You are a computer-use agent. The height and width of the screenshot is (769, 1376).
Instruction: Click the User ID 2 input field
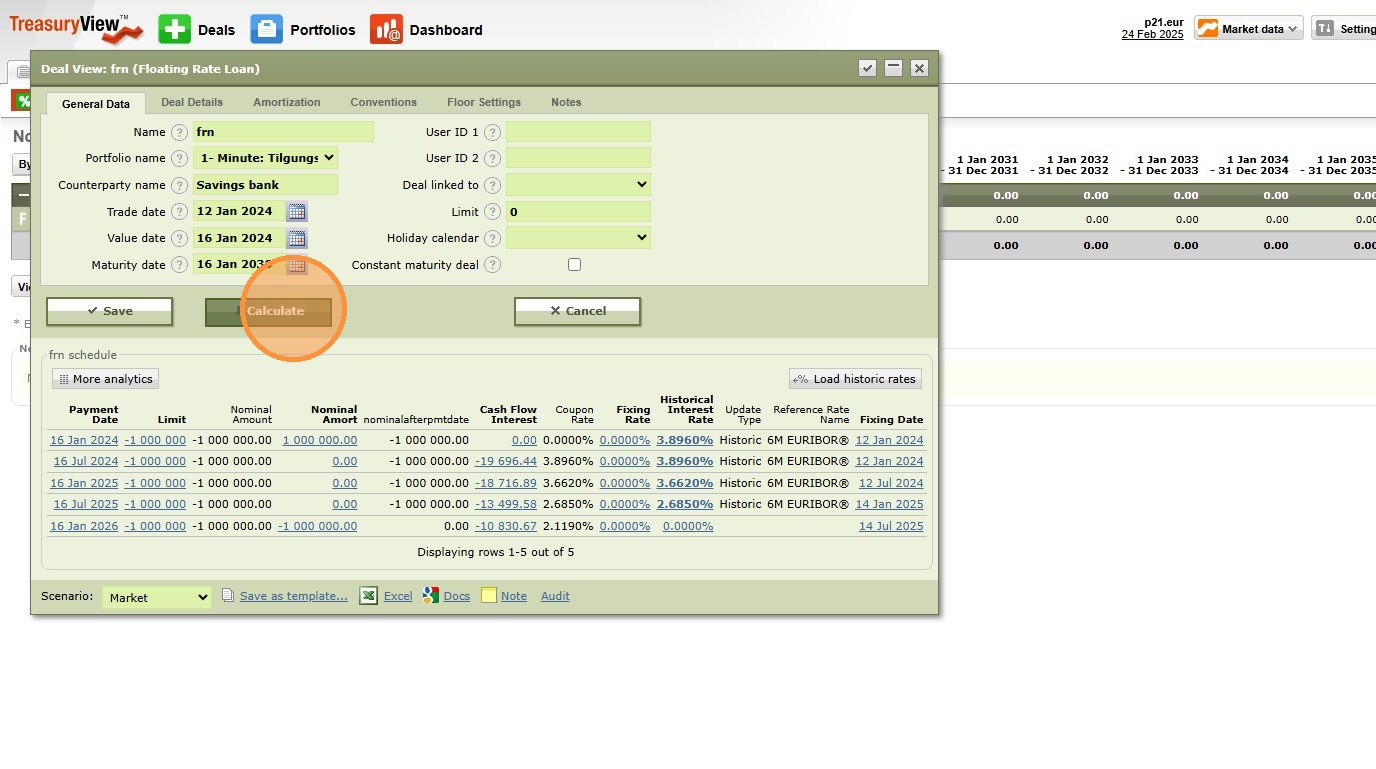pyautogui.click(x=578, y=158)
